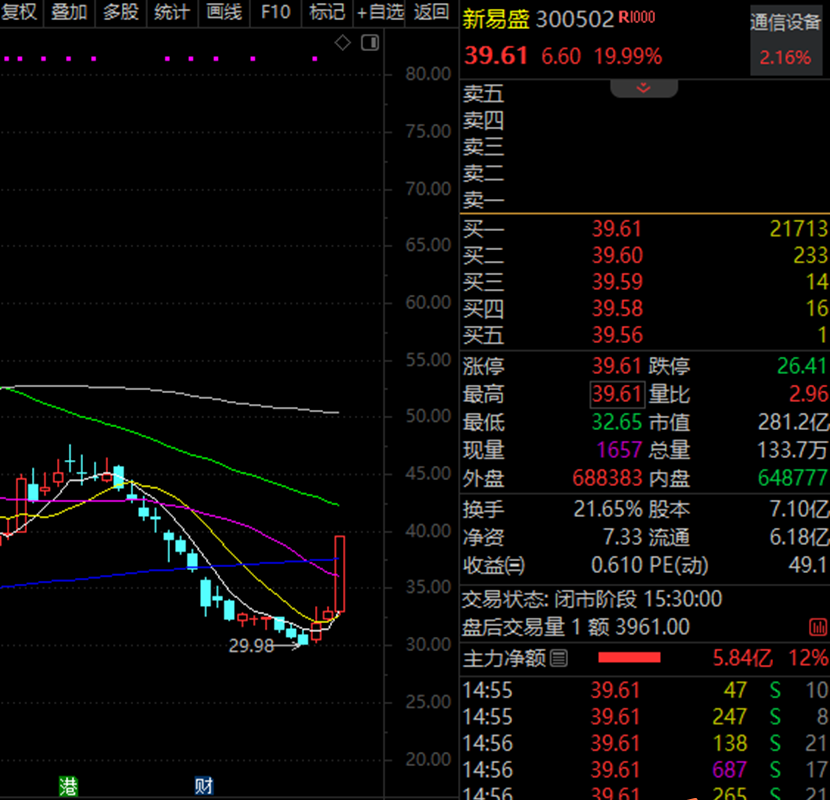Screen dimensions: 830x800
Task: Open the 主力净额 details list icon
Action: [x=559, y=658]
